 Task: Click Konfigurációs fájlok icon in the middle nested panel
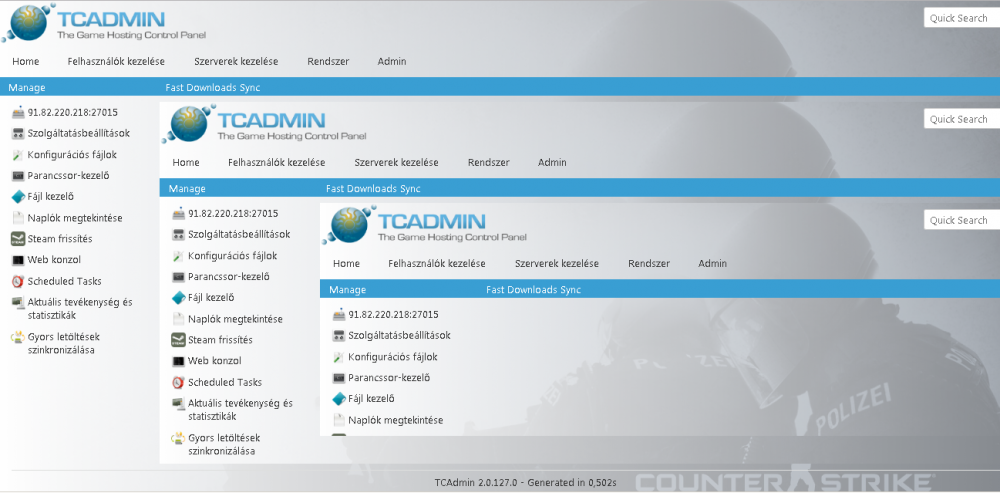[x=178, y=256]
